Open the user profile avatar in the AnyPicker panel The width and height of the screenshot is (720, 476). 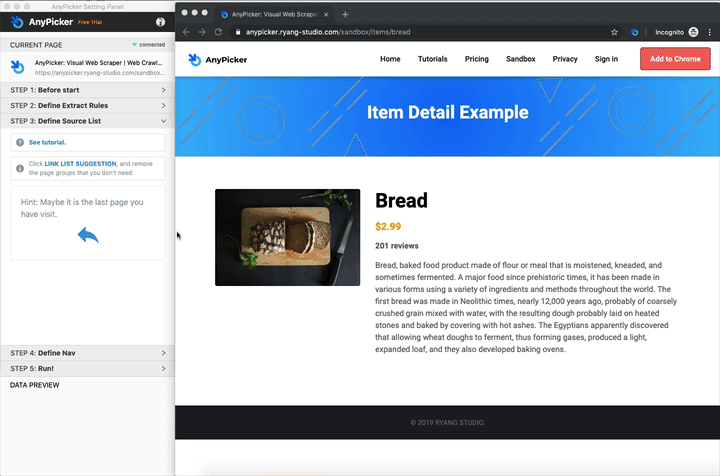point(160,22)
